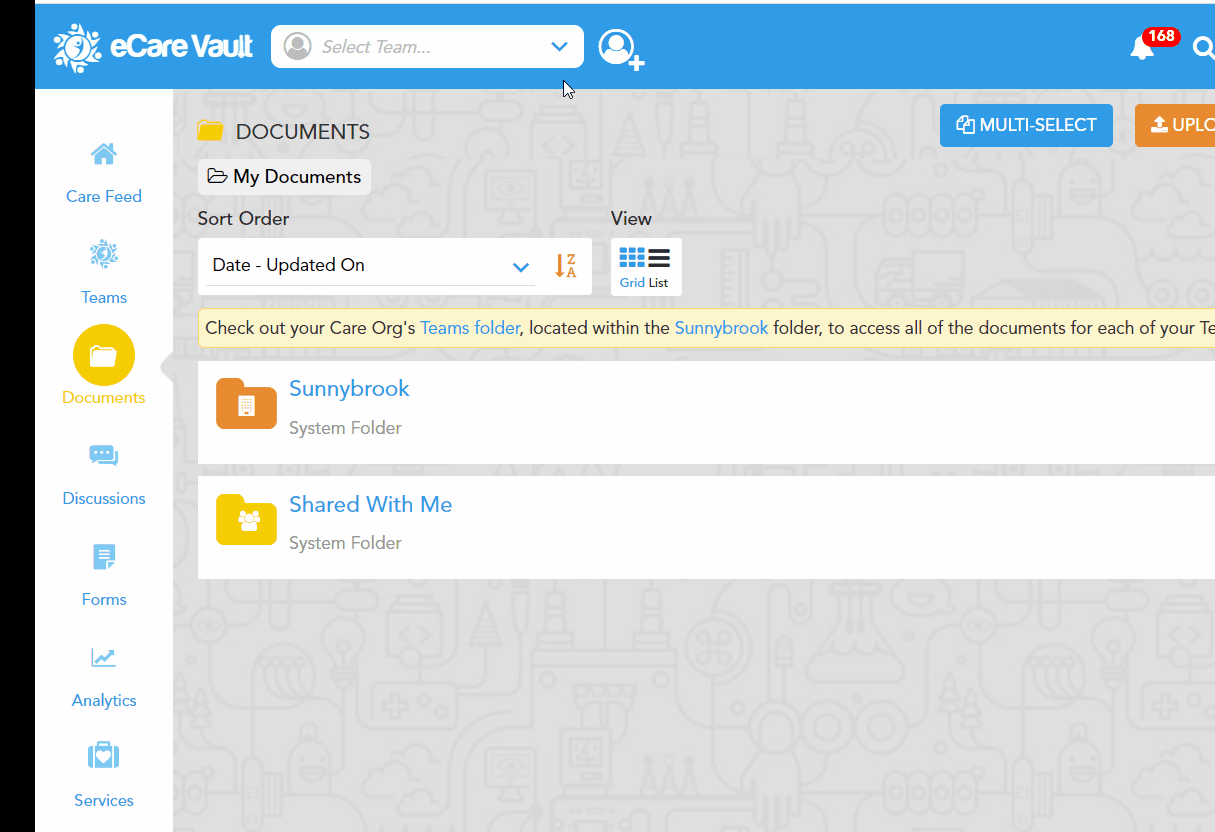Click the eCare Vault logo
Viewport: 1215px width, 832px height.
click(x=153, y=47)
